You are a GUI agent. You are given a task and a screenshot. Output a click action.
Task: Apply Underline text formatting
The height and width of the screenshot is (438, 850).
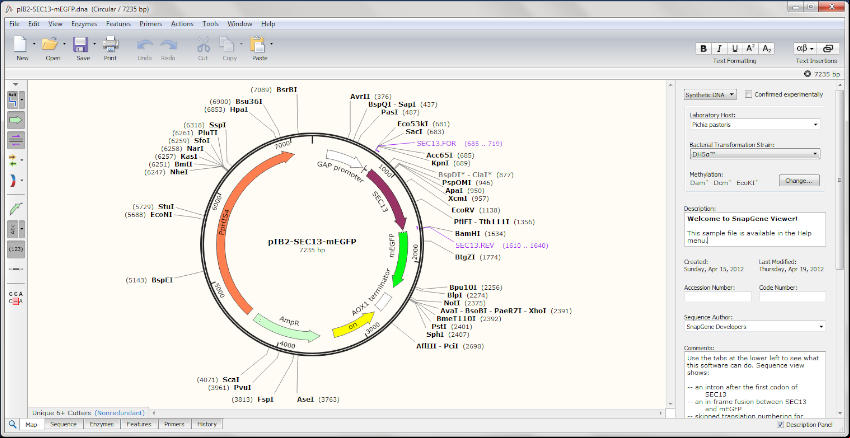[735, 48]
